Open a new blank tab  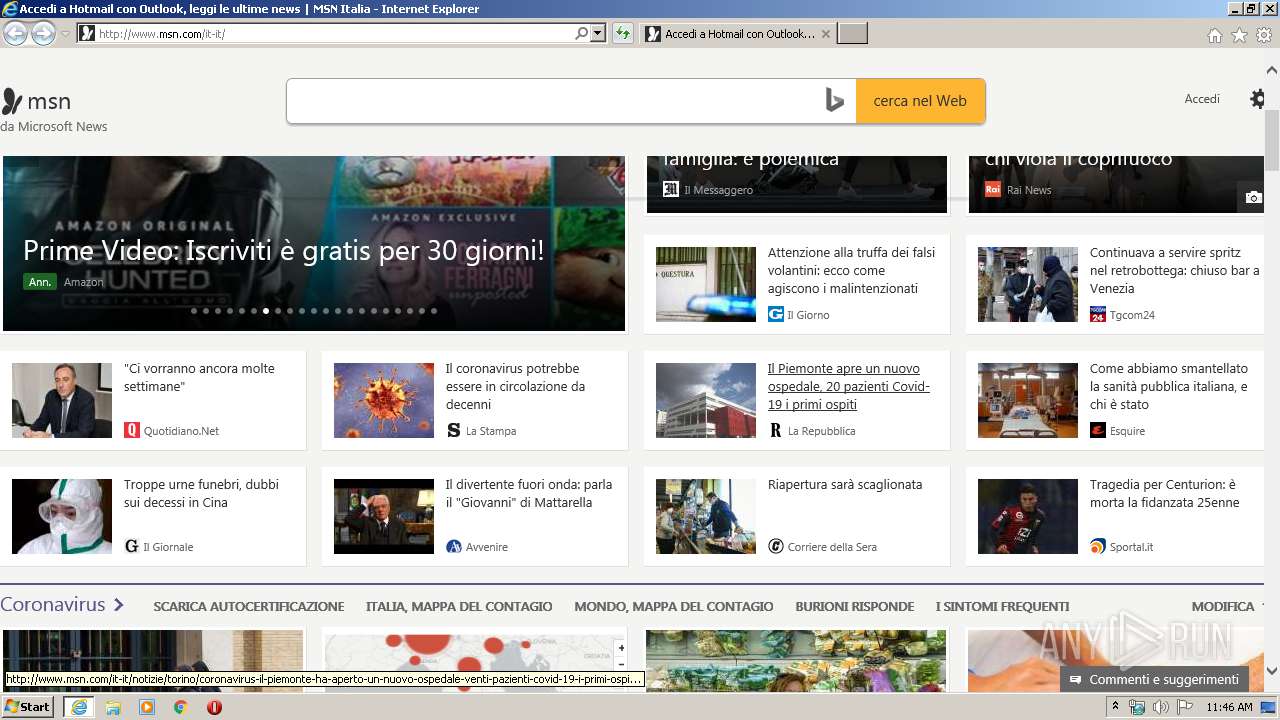pyautogui.click(x=852, y=34)
